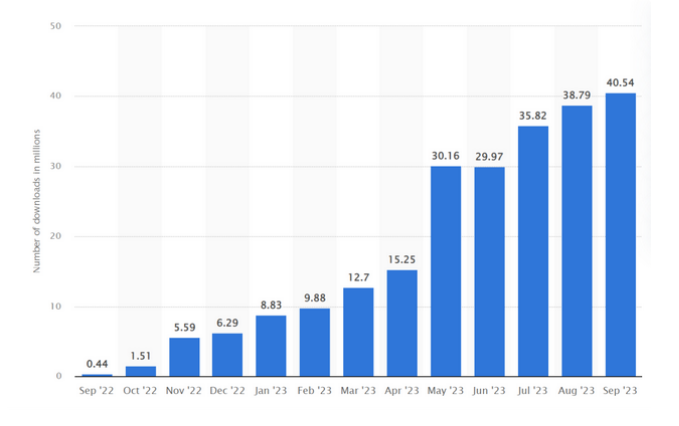The image size is (679, 426).
Task: Click the May '23 bar
Action: point(446,271)
